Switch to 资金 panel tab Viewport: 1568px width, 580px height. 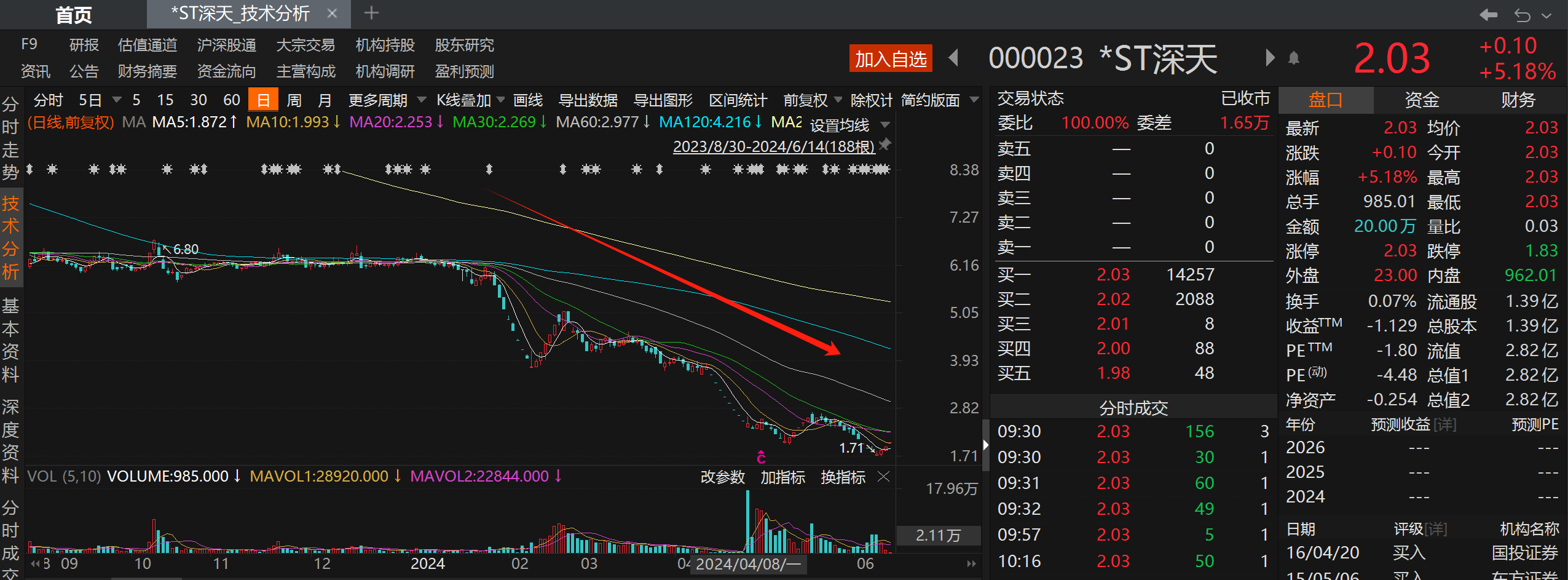click(1422, 100)
